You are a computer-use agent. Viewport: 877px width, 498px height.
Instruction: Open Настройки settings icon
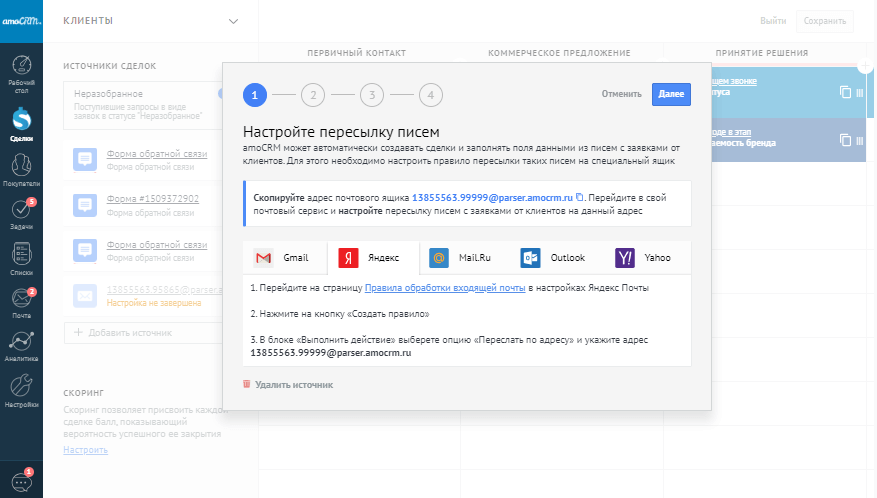click(21, 389)
